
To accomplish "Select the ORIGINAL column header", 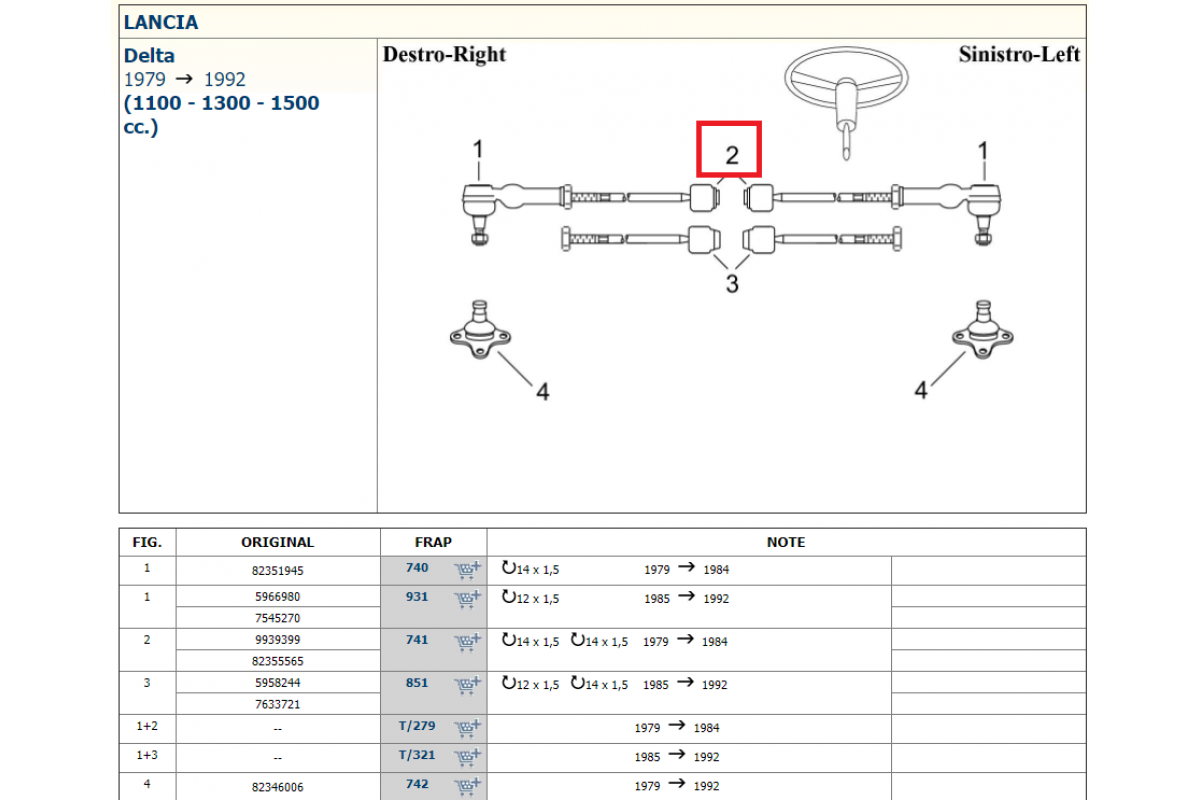I will pyautogui.click(x=278, y=542).
